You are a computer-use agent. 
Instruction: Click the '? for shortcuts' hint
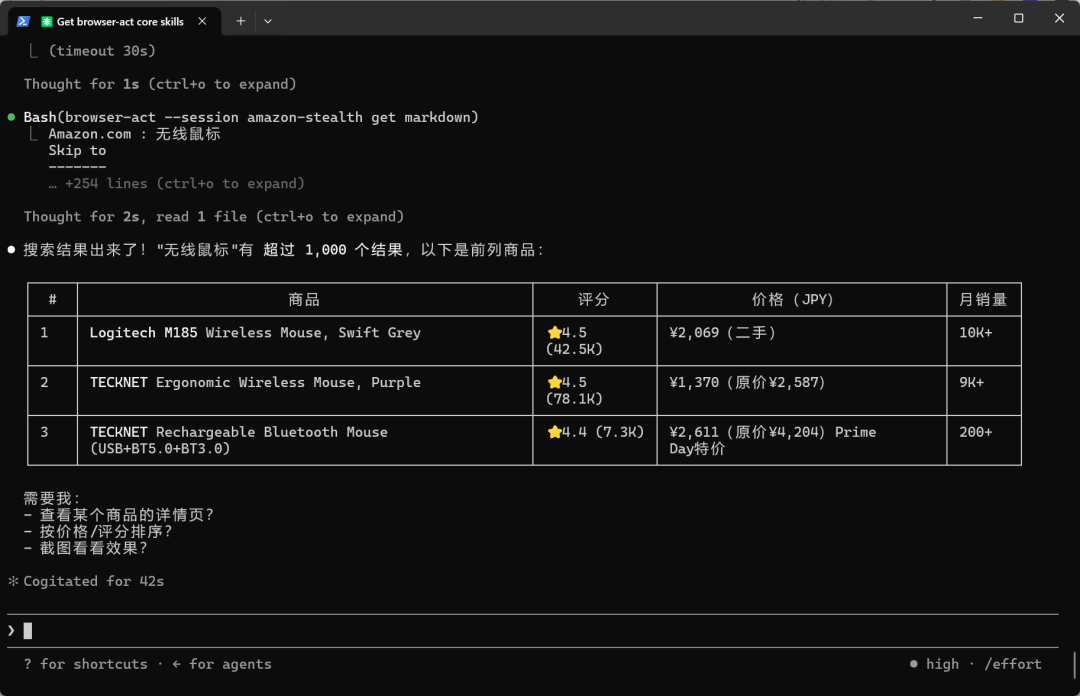pos(85,664)
